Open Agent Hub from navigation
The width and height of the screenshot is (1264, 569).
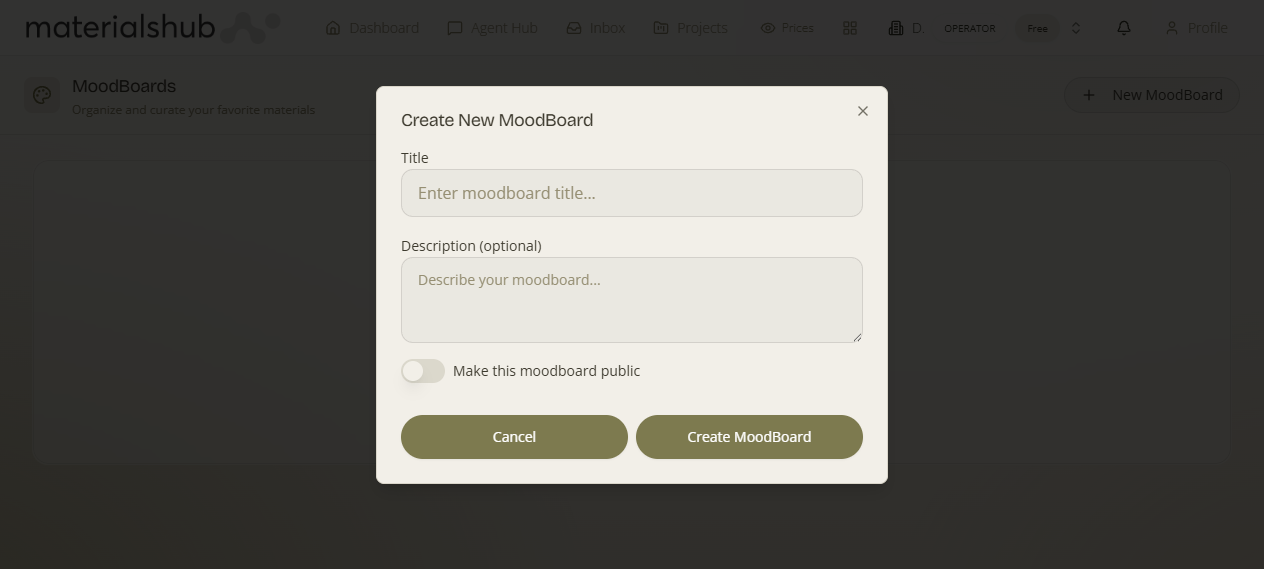point(492,28)
